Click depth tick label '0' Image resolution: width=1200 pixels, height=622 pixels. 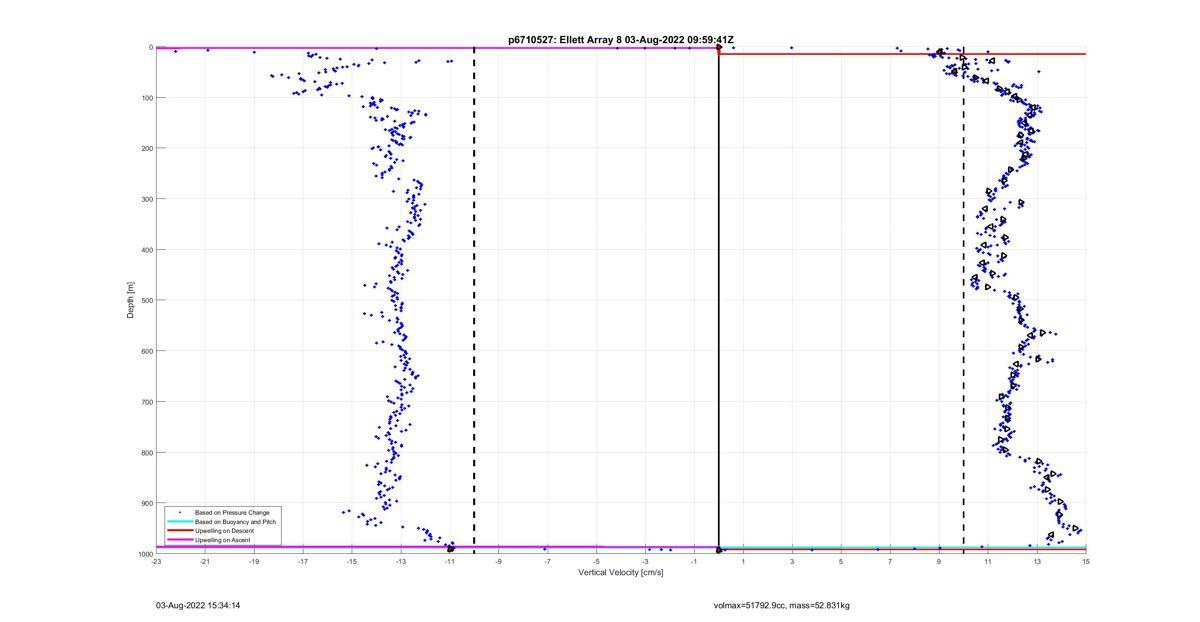point(150,47)
